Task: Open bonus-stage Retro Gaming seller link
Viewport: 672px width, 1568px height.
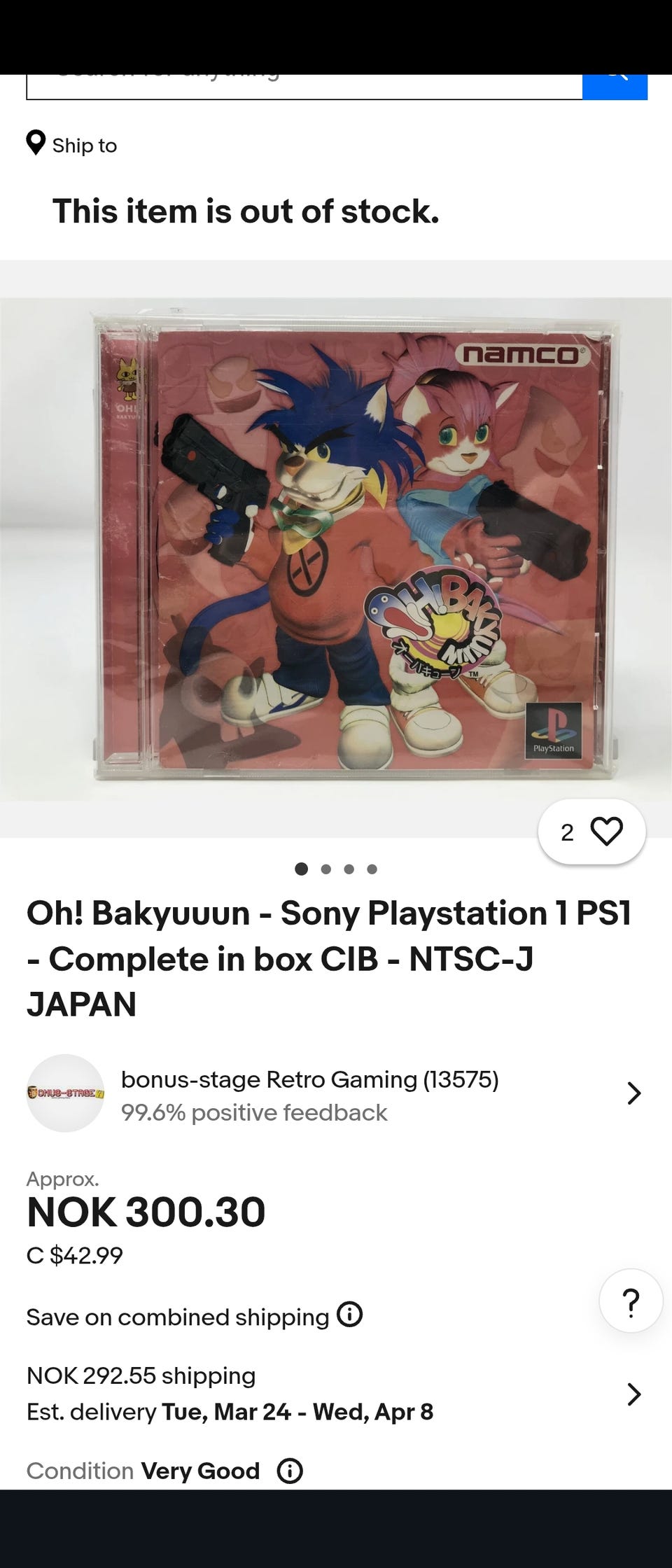Action: (x=309, y=1079)
